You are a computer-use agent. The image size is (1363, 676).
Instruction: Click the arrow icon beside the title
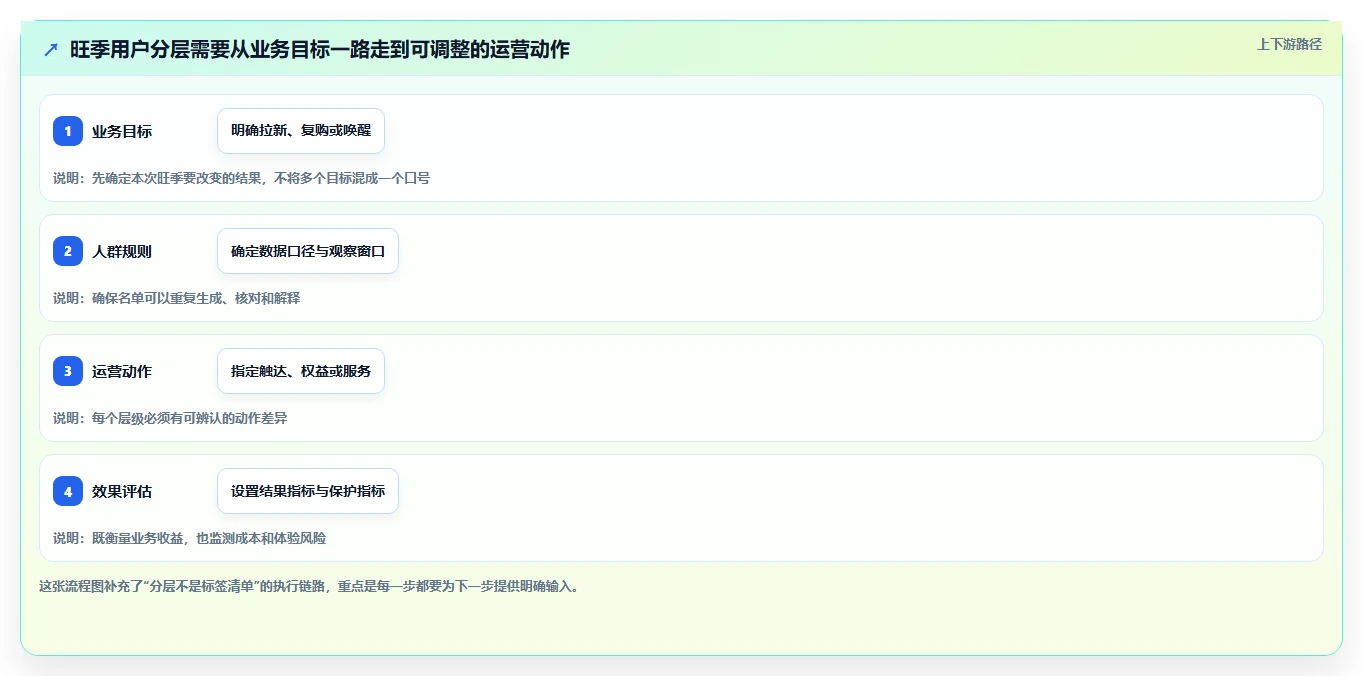[x=51, y=49]
